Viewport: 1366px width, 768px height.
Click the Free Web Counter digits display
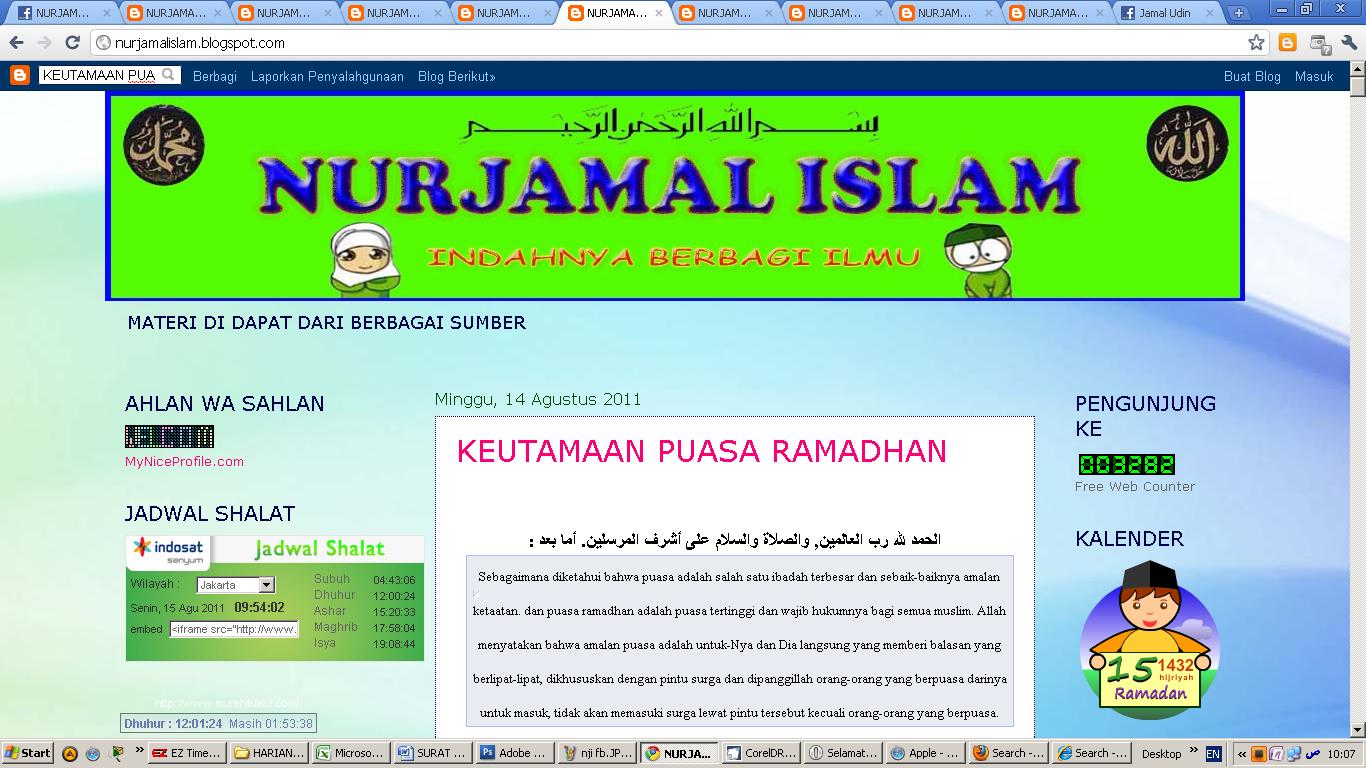click(1126, 465)
